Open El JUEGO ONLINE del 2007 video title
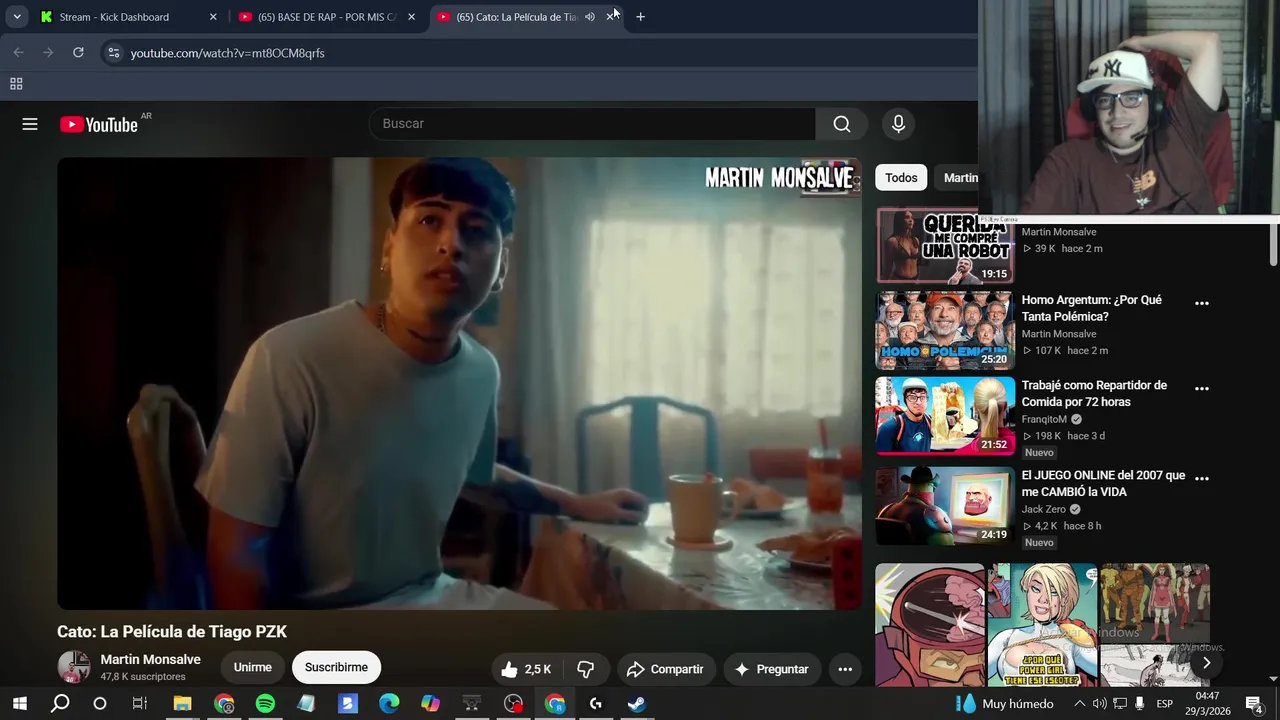This screenshot has height=720, width=1280. point(1103,483)
